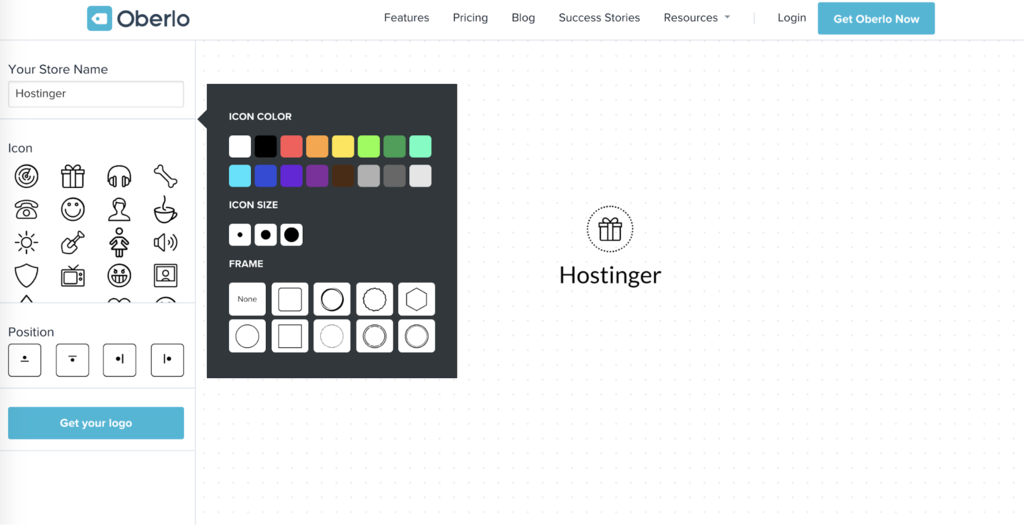This screenshot has height=525, width=1024.
Task: Set position with icon above text
Action: (x=25, y=359)
